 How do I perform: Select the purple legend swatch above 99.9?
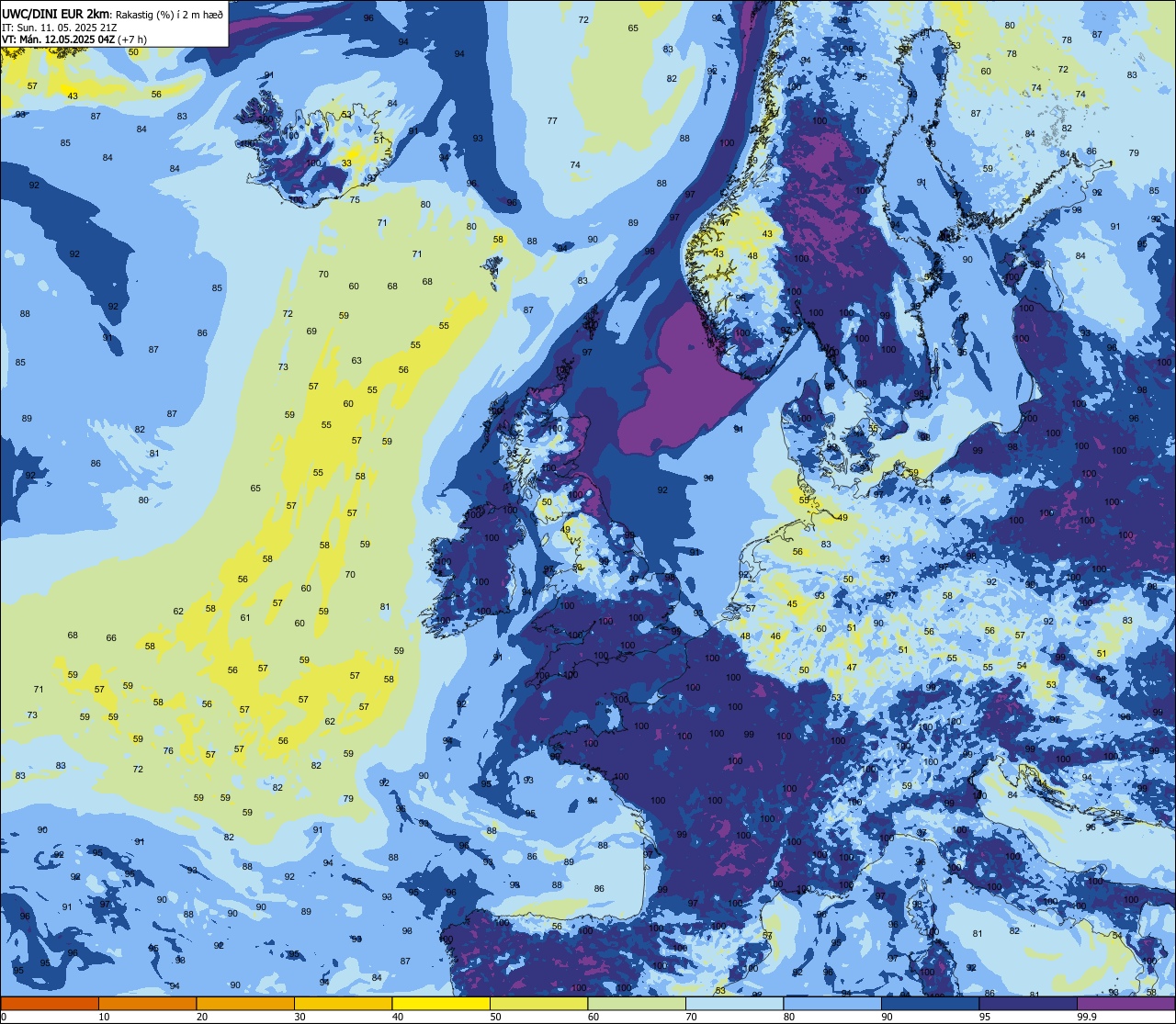[x=1125, y=1003]
